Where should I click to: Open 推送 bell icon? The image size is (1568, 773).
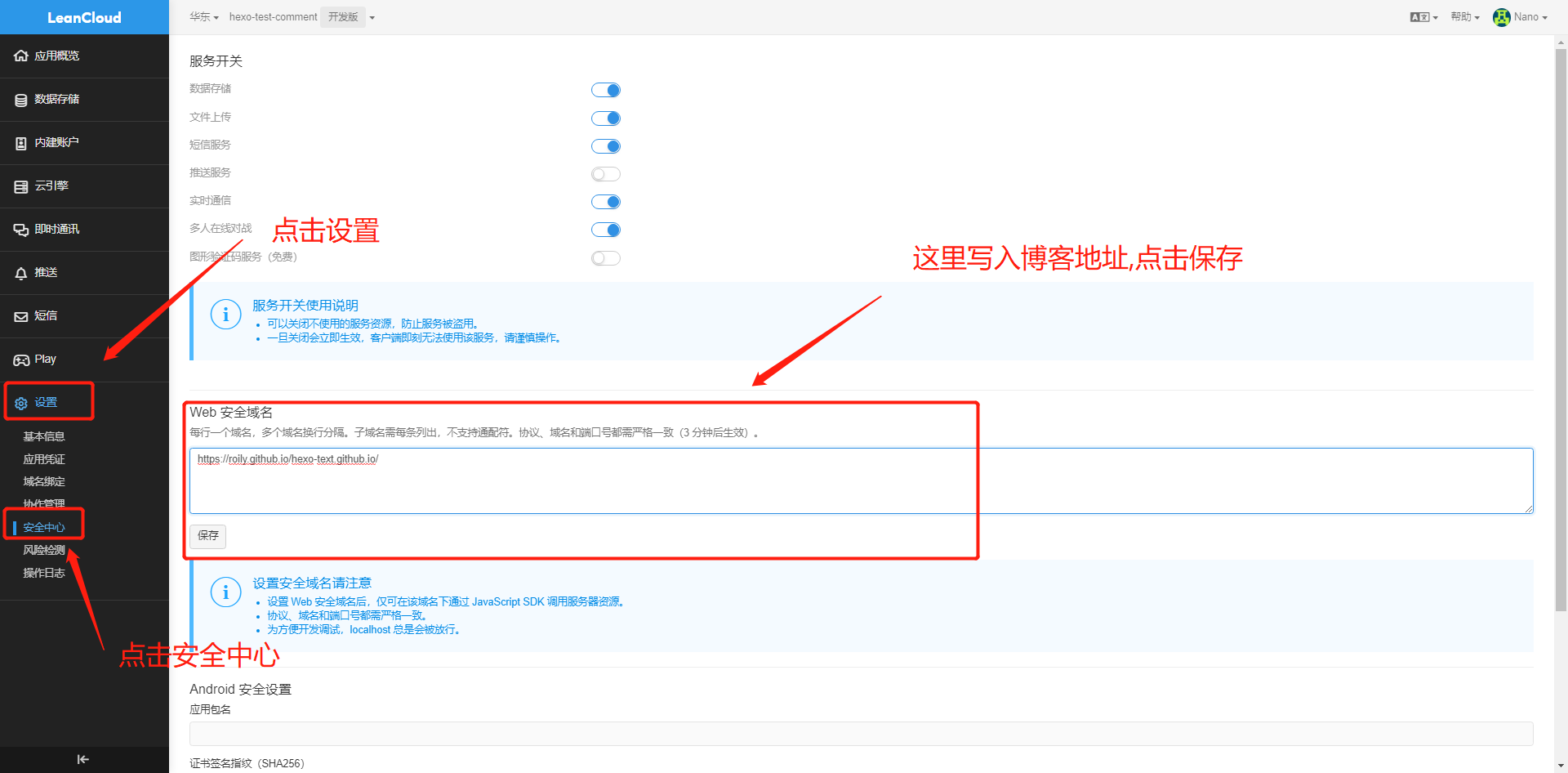pyautogui.click(x=21, y=273)
